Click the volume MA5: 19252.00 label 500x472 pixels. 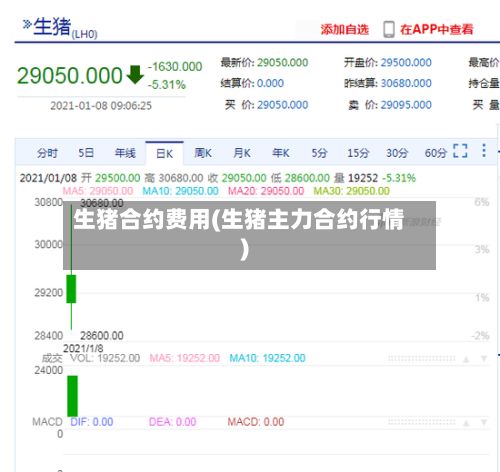185,358
